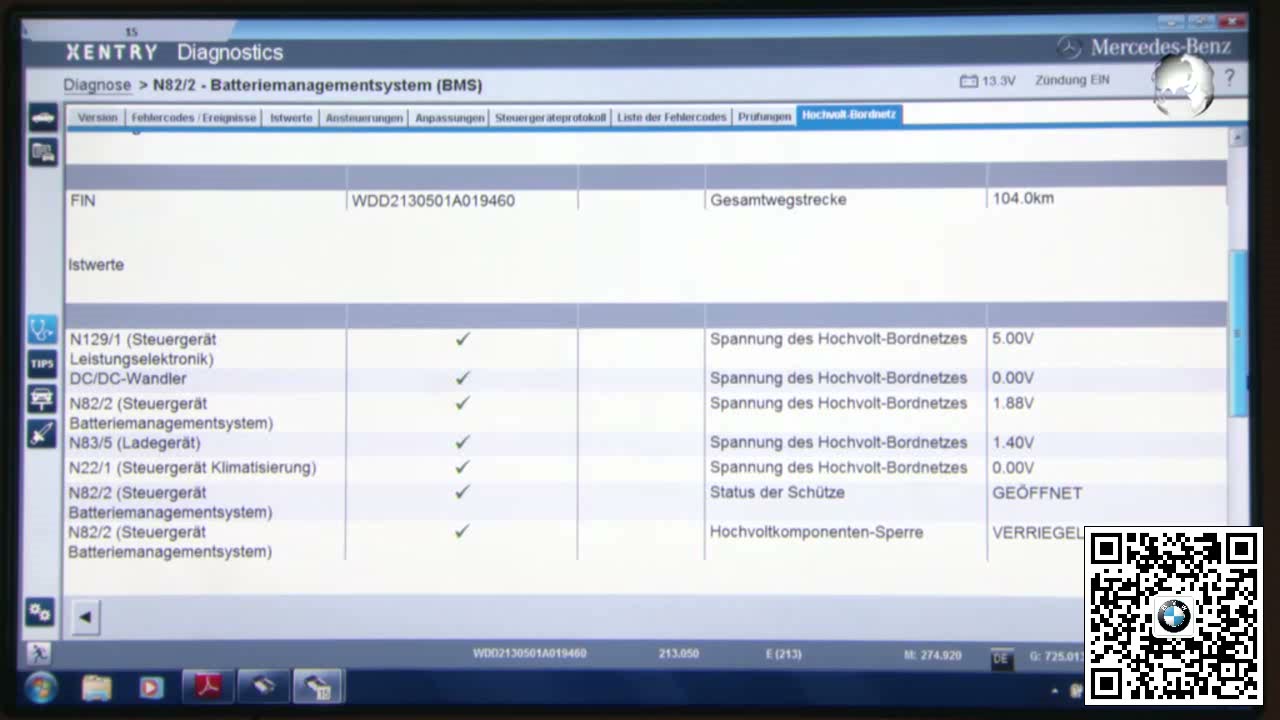Screen dimensions: 1280x720
Task: Open the vehicle selection car icon
Action: pos(43,117)
